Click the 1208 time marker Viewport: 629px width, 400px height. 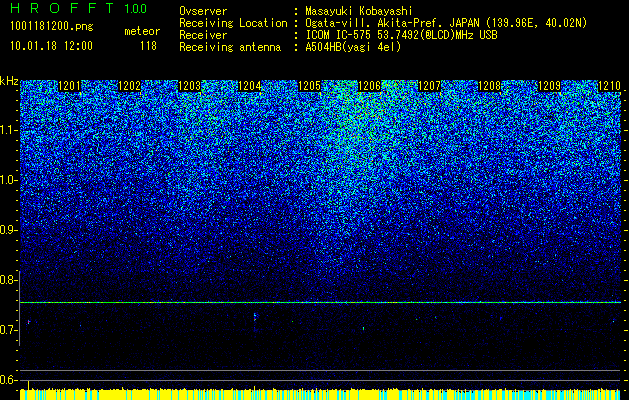coord(490,86)
